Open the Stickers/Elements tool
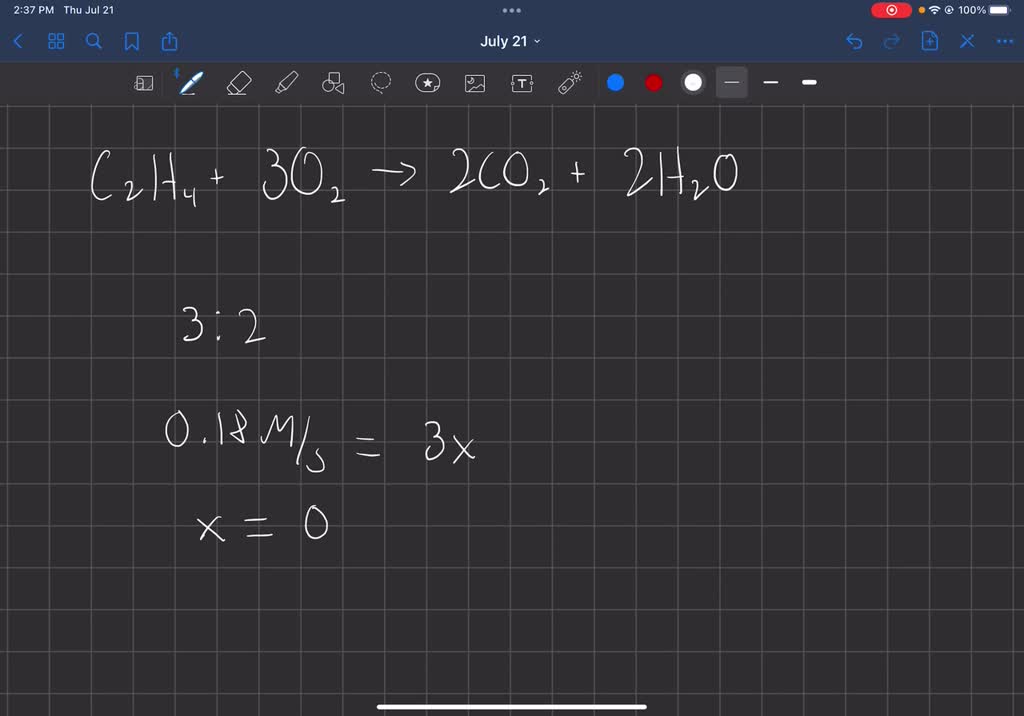The width and height of the screenshot is (1024, 716). pos(427,83)
